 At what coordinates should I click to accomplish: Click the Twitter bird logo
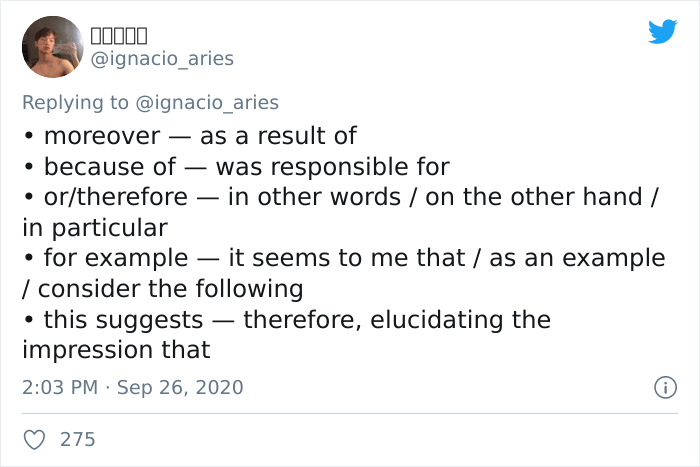662,32
